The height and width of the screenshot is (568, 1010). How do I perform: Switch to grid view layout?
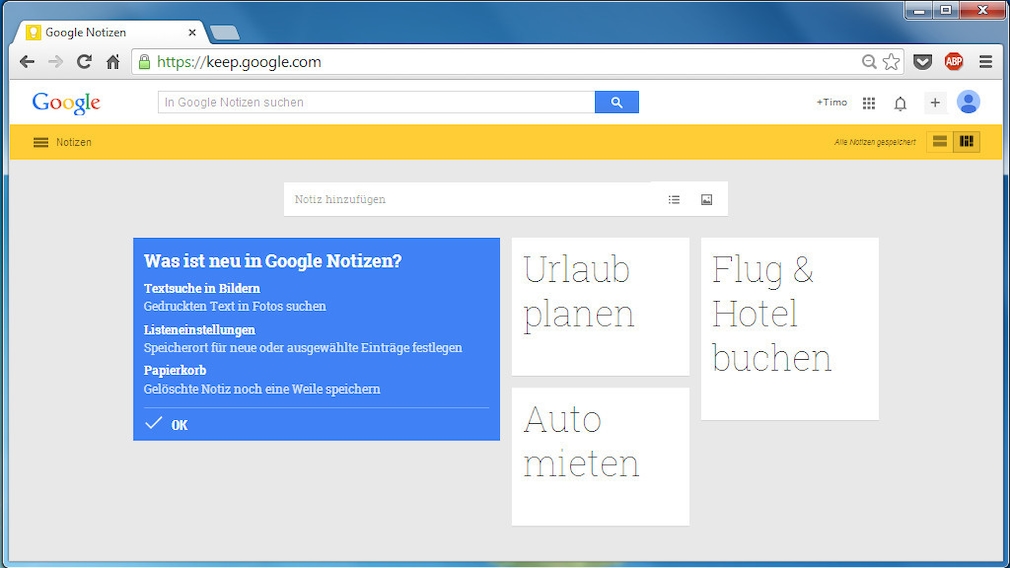pyautogui.click(x=967, y=142)
